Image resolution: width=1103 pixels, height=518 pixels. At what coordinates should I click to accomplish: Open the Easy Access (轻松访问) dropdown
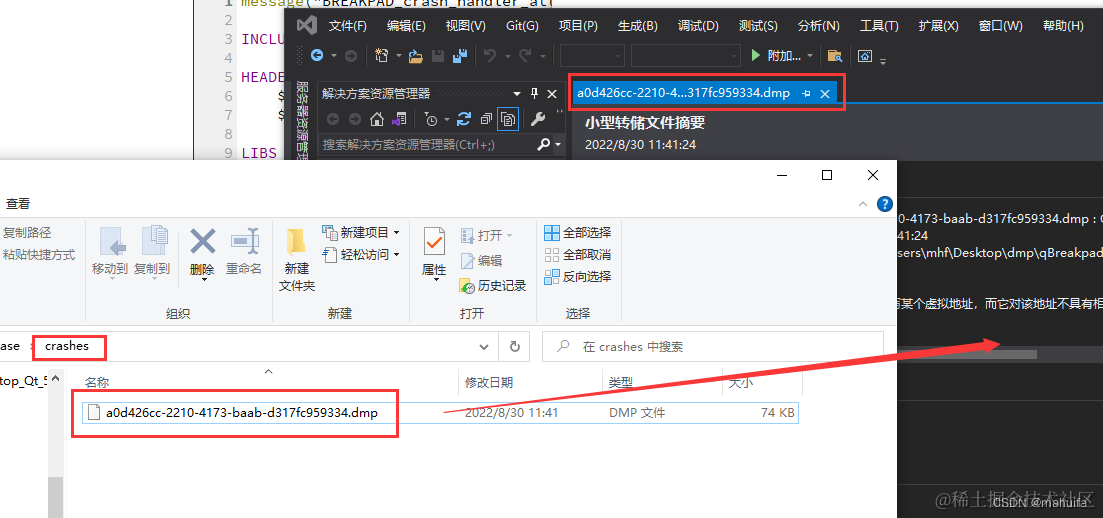pos(397,254)
